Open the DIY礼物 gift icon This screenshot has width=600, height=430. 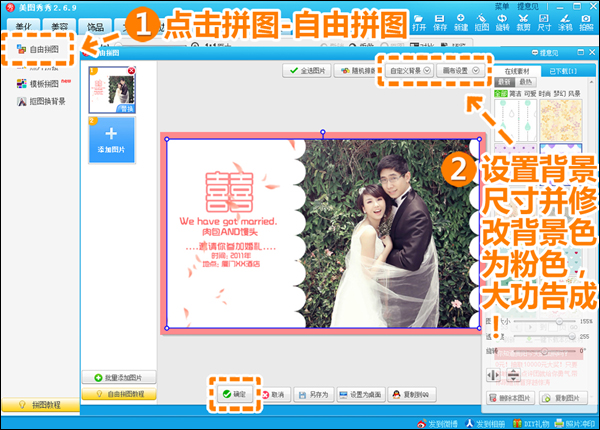pyautogui.click(x=531, y=423)
